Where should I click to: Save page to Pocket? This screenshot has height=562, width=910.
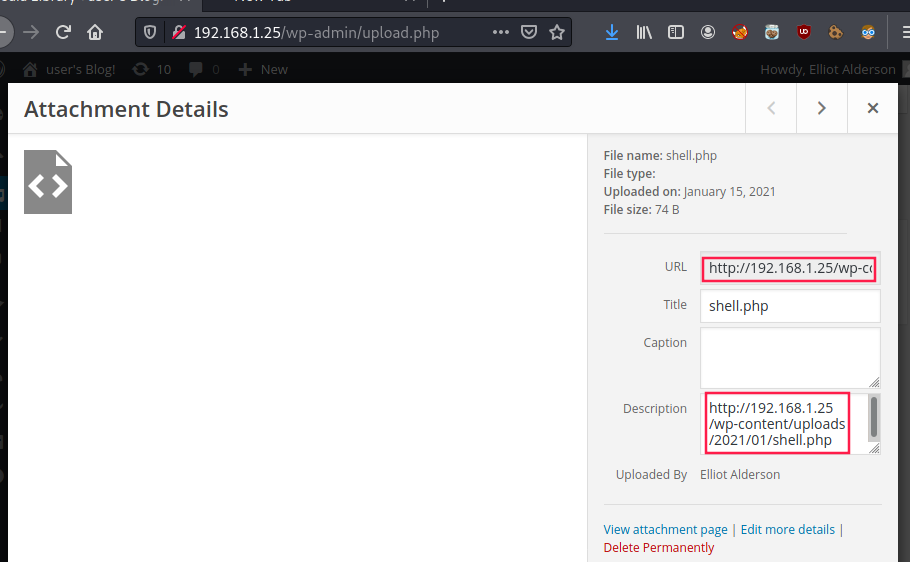[529, 32]
